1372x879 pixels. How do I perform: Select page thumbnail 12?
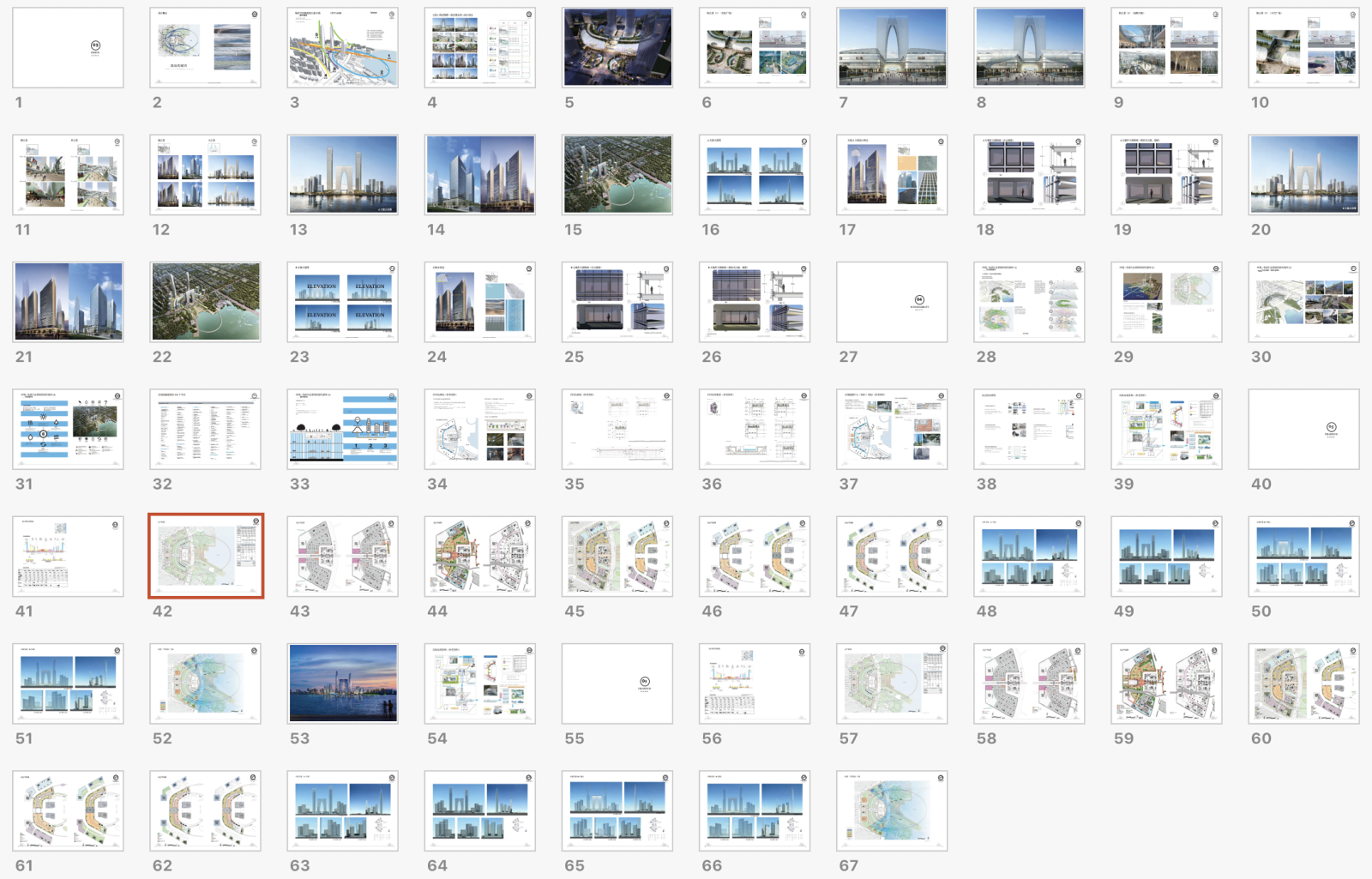click(x=206, y=175)
